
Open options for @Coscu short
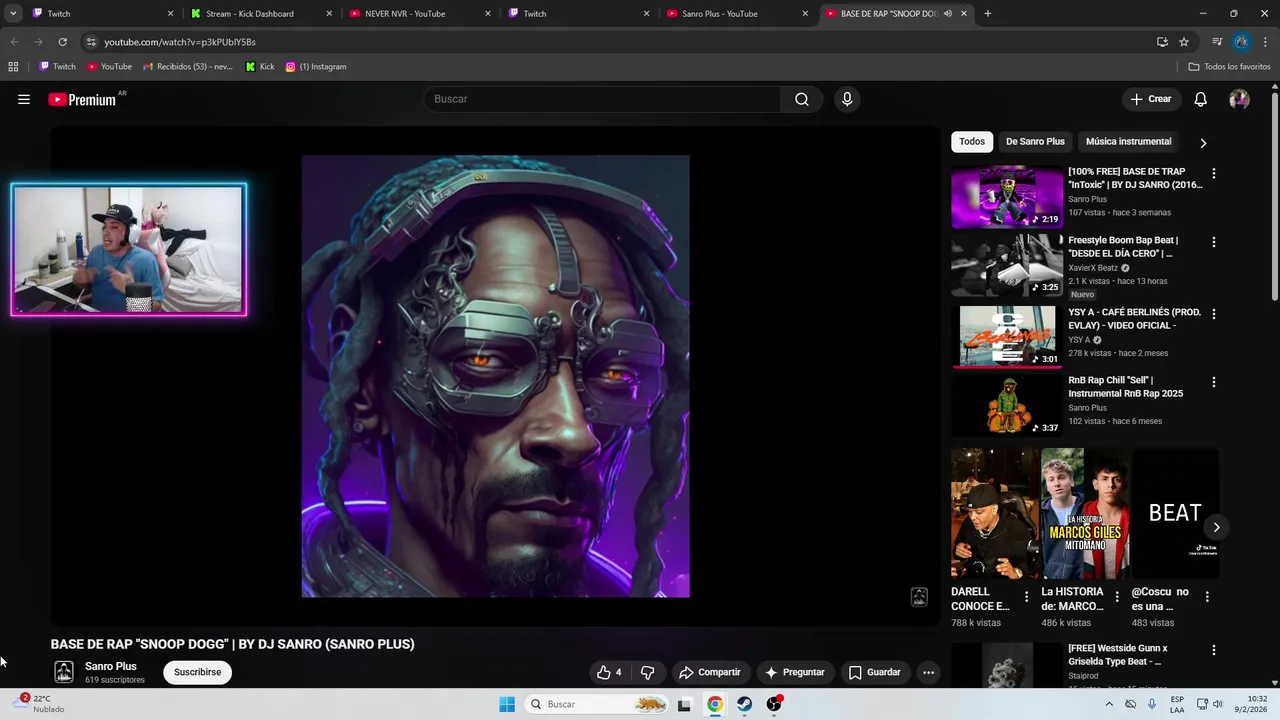(1206, 597)
